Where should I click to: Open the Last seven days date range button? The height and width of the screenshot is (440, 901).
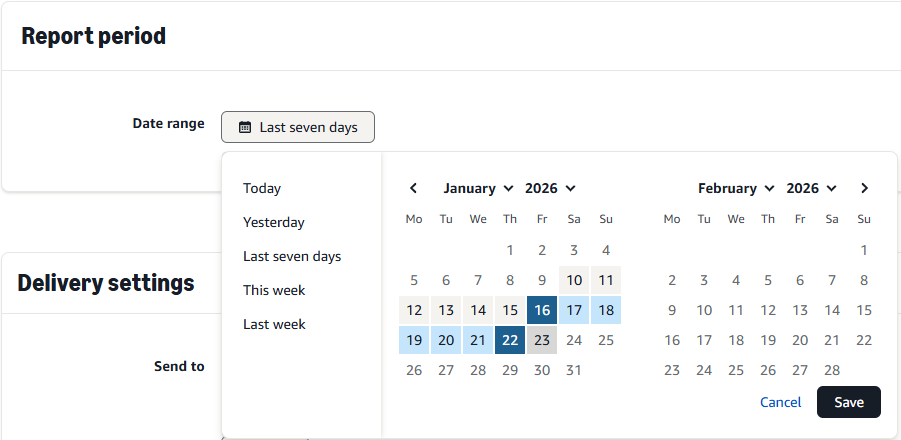[298, 127]
